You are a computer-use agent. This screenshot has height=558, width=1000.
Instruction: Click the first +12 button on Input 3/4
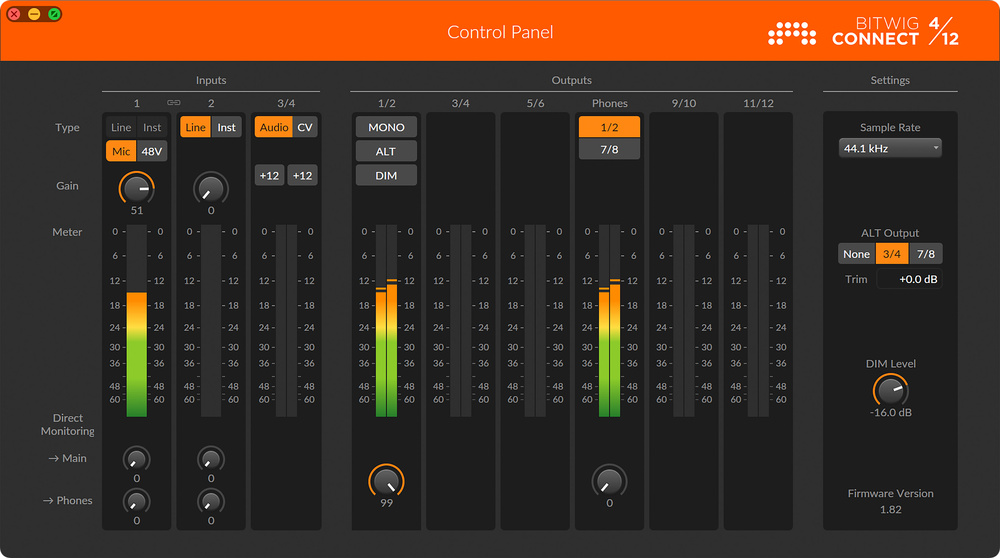click(269, 175)
